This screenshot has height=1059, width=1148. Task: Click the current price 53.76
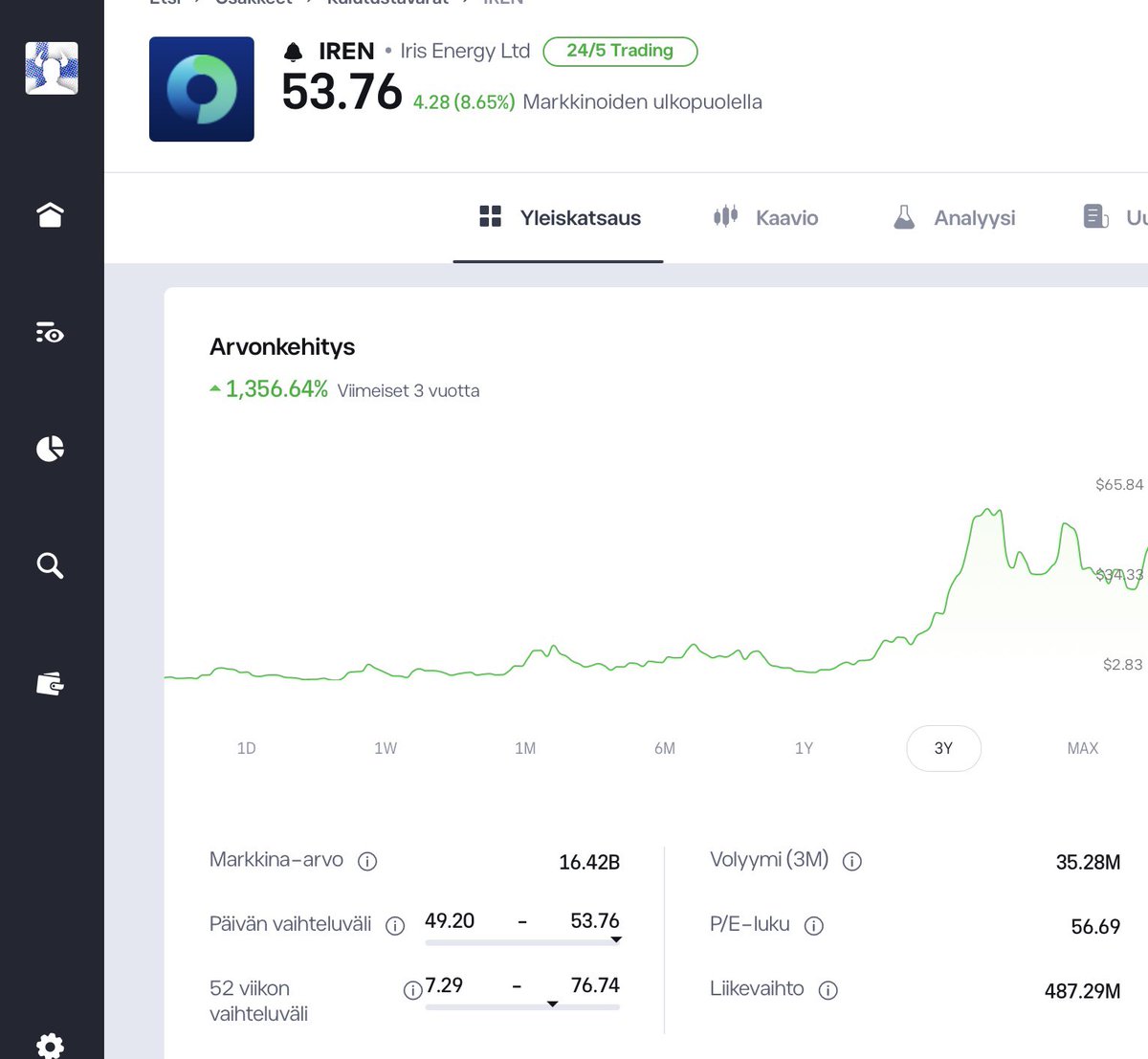tap(342, 93)
